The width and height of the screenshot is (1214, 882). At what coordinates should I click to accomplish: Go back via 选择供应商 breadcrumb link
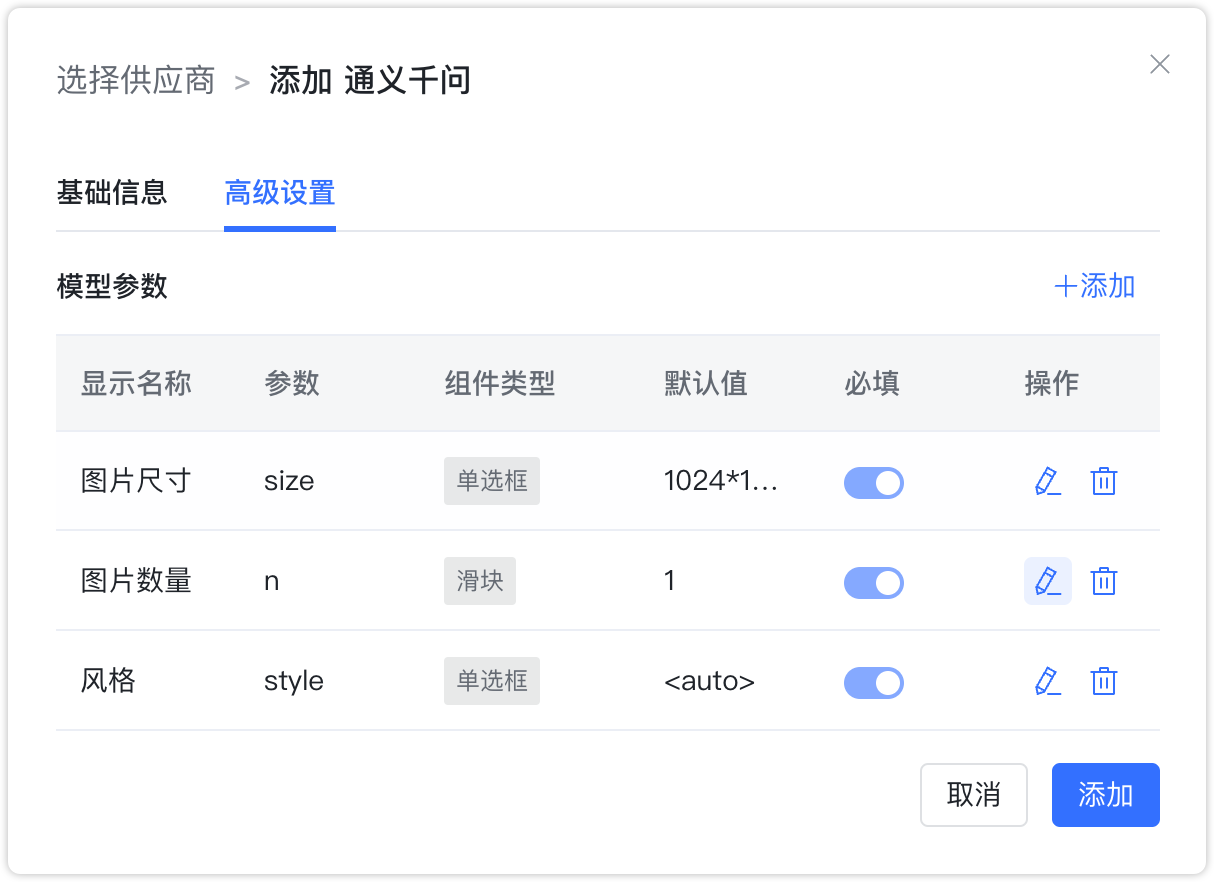(x=136, y=80)
